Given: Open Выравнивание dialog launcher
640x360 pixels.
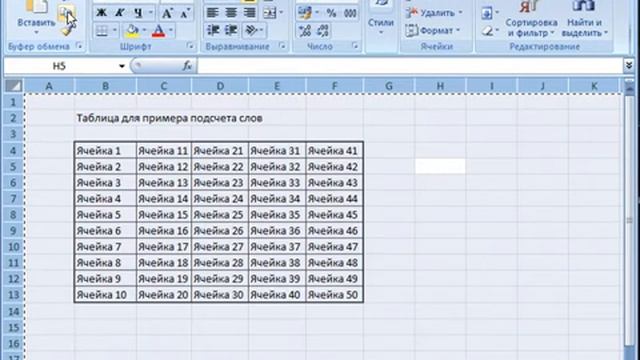Looking at the screenshot, I should click(282, 47).
